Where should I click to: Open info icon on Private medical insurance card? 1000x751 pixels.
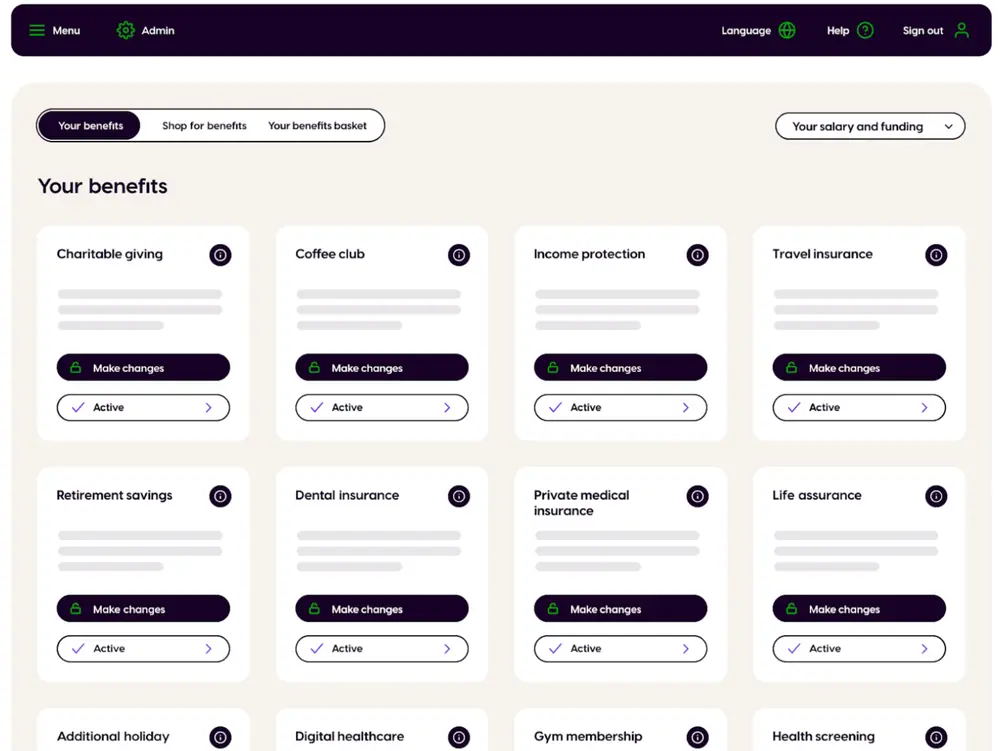pos(697,496)
